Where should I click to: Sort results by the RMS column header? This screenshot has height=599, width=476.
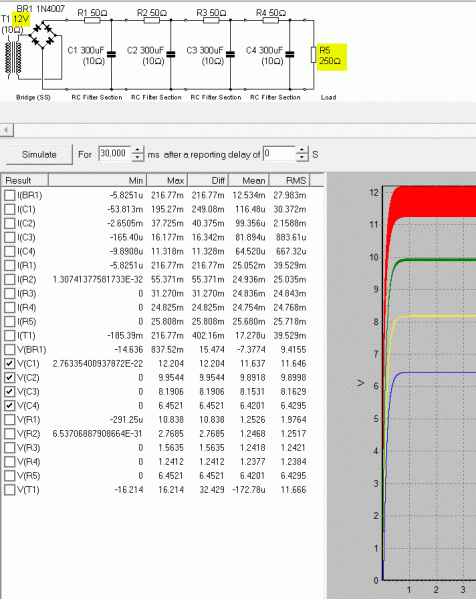pos(290,180)
